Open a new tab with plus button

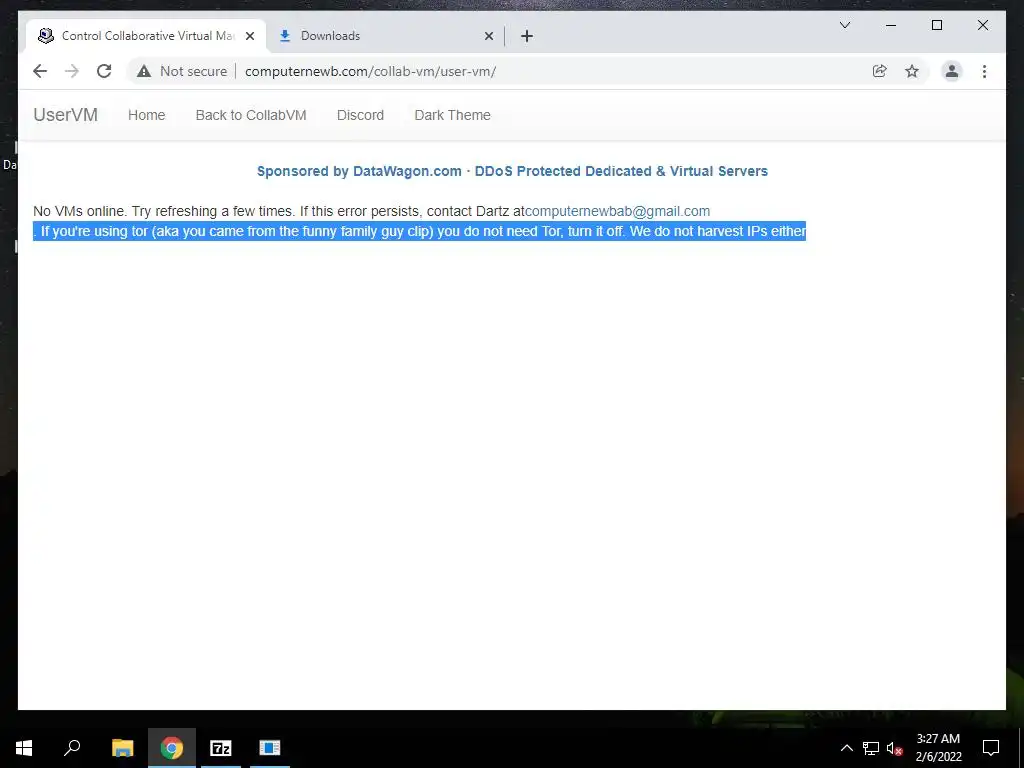coord(527,36)
